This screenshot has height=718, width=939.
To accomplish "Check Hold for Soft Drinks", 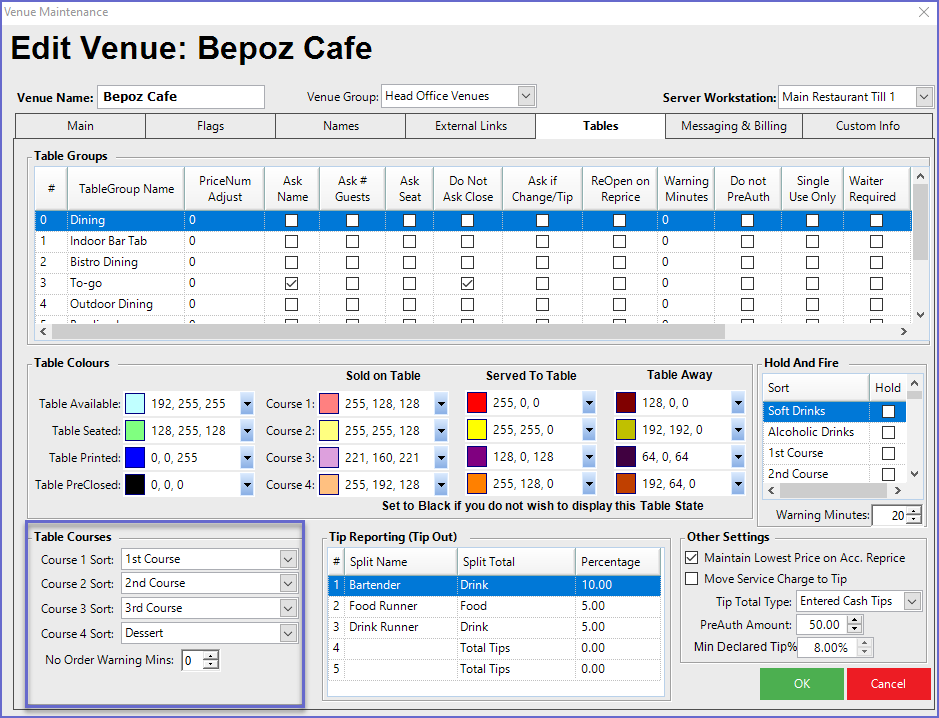I will point(889,411).
